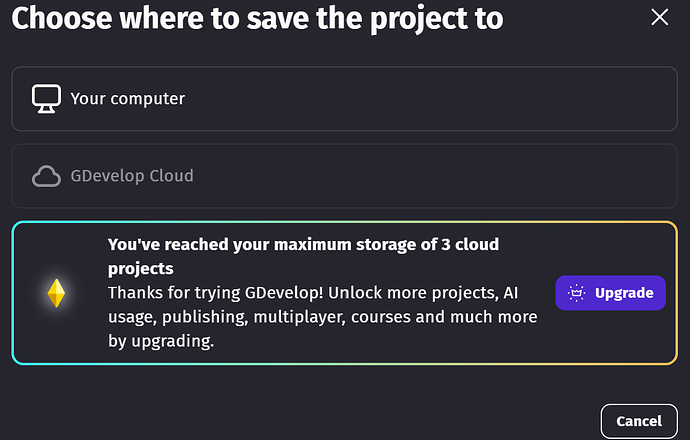Click empty area of GDevelop Cloud row

450,176
